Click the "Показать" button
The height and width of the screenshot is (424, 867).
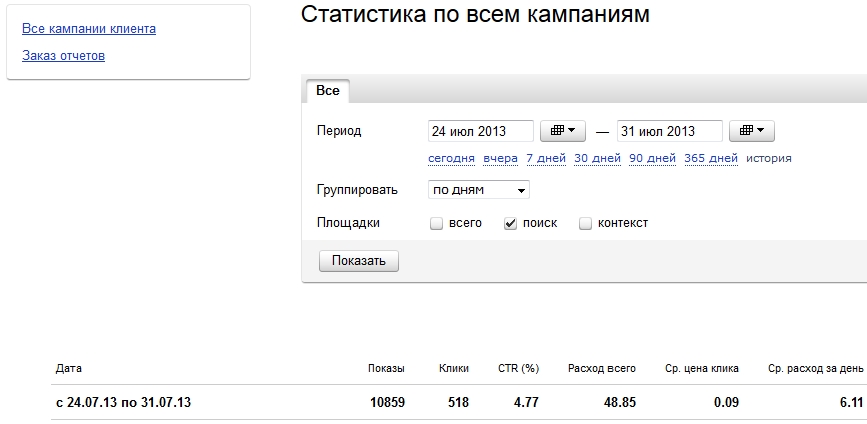click(x=359, y=261)
